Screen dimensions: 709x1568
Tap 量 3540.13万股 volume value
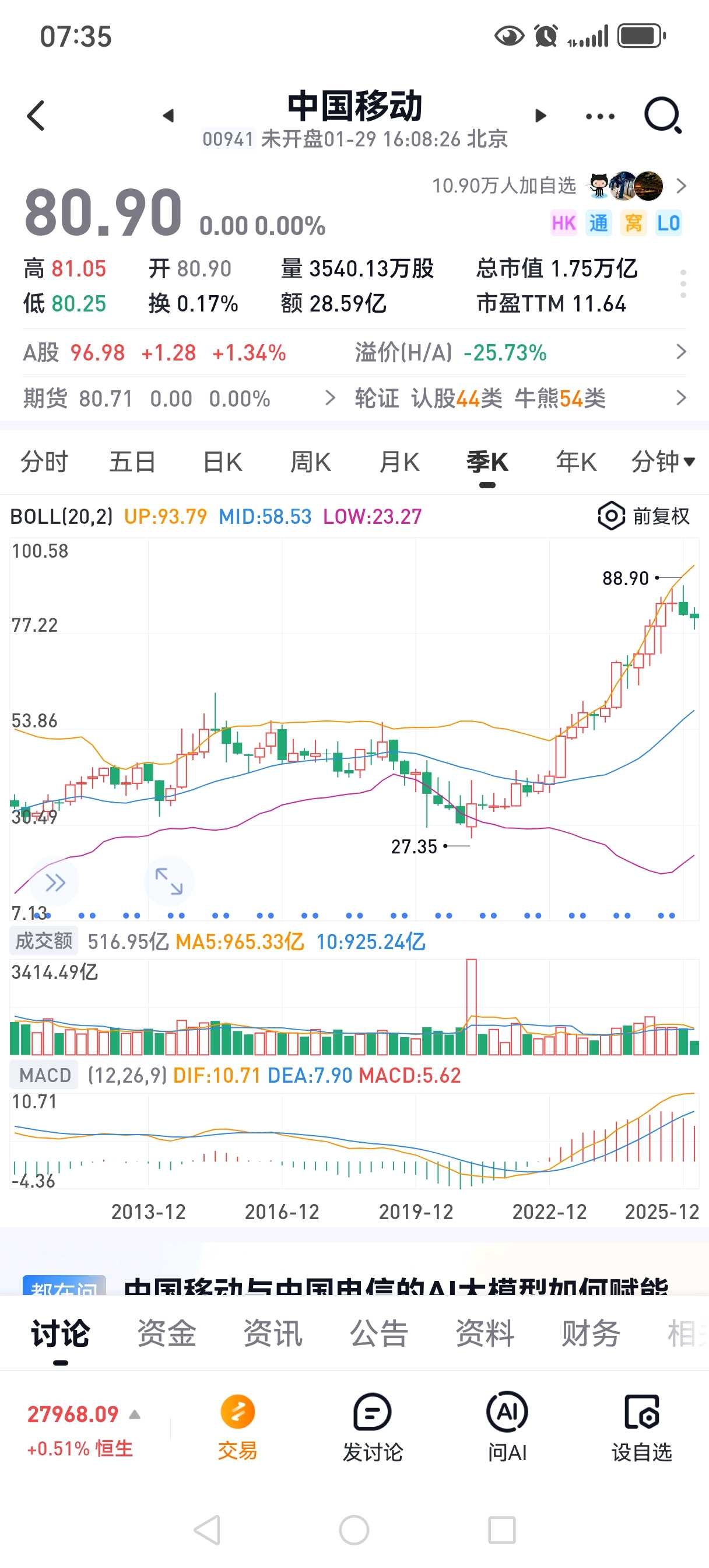(x=357, y=268)
